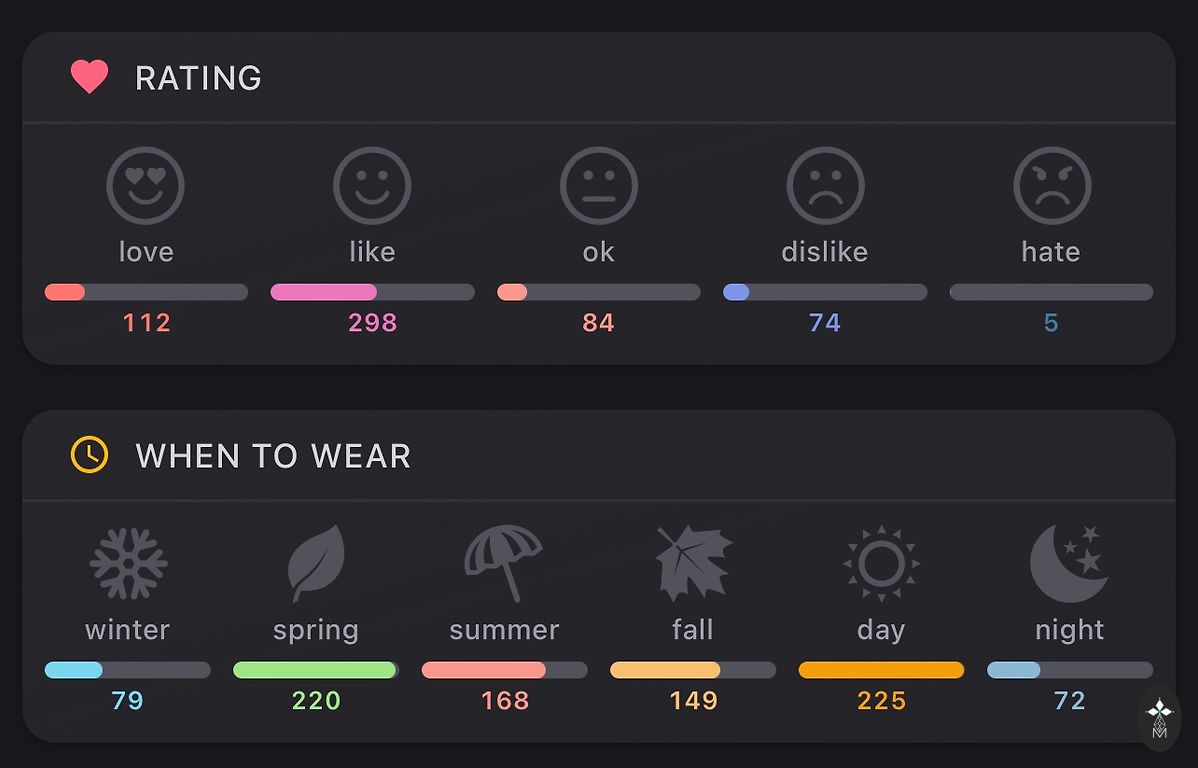This screenshot has width=1198, height=768.
Task: Click the day progress bar above 225
Action: pyautogui.click(x=881, y=670)
